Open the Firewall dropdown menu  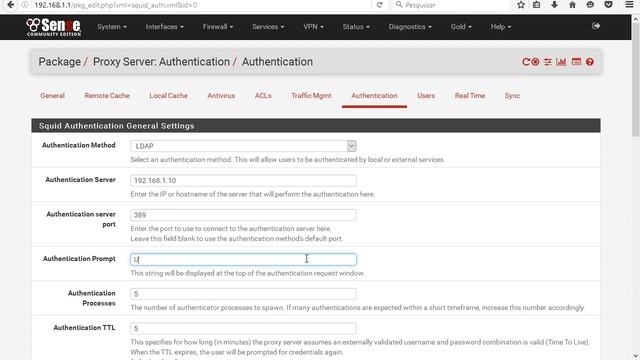218,27
